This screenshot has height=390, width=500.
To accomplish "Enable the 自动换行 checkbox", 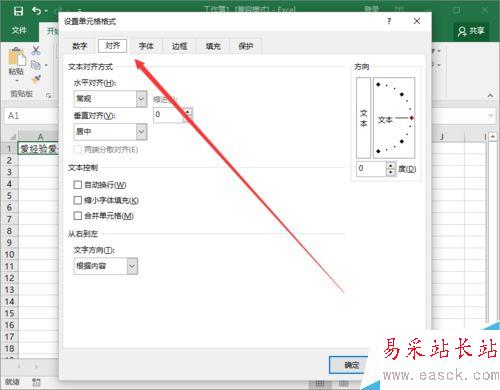I will [x=77, y=185].
